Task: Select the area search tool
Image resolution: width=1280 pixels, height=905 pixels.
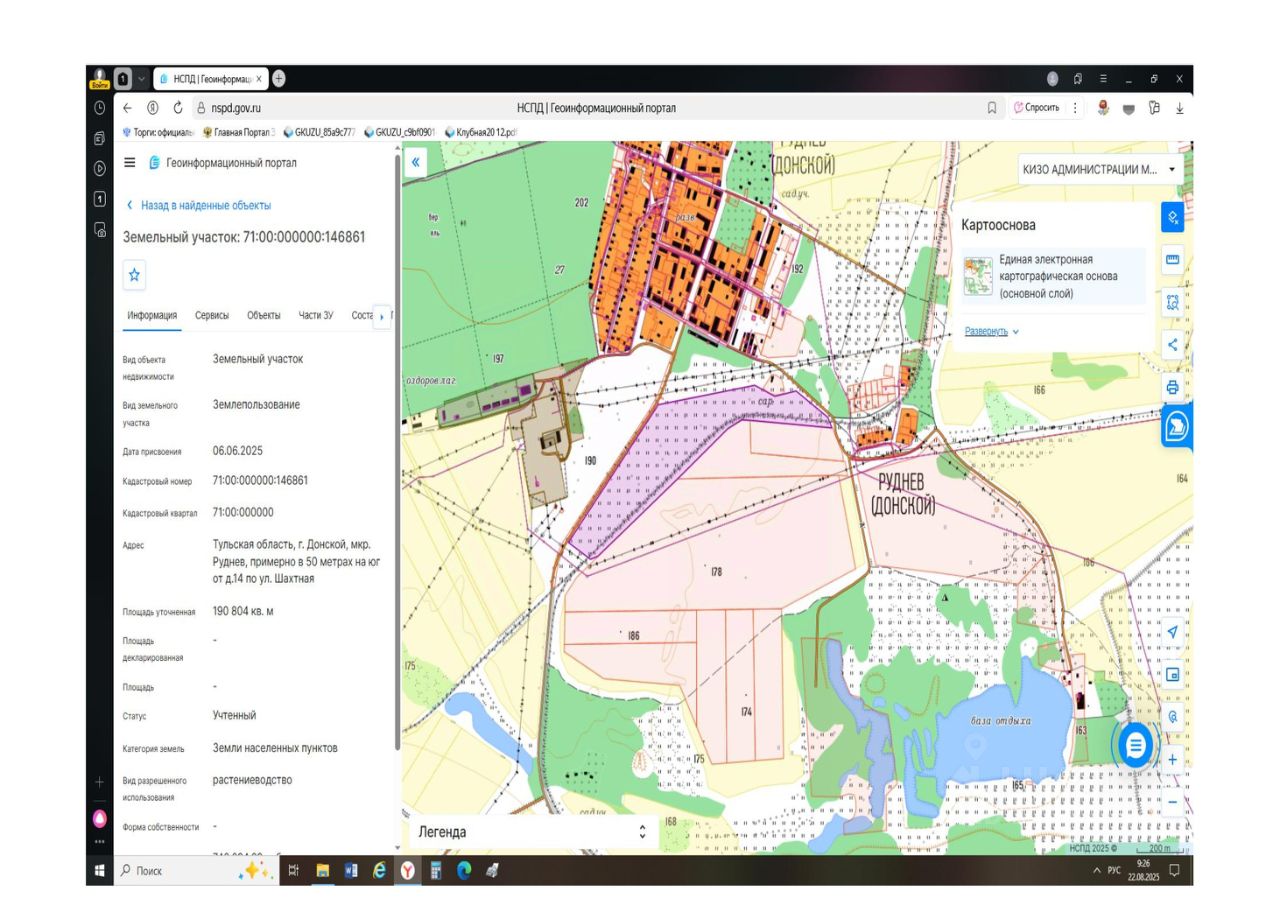Action: 1172,302
